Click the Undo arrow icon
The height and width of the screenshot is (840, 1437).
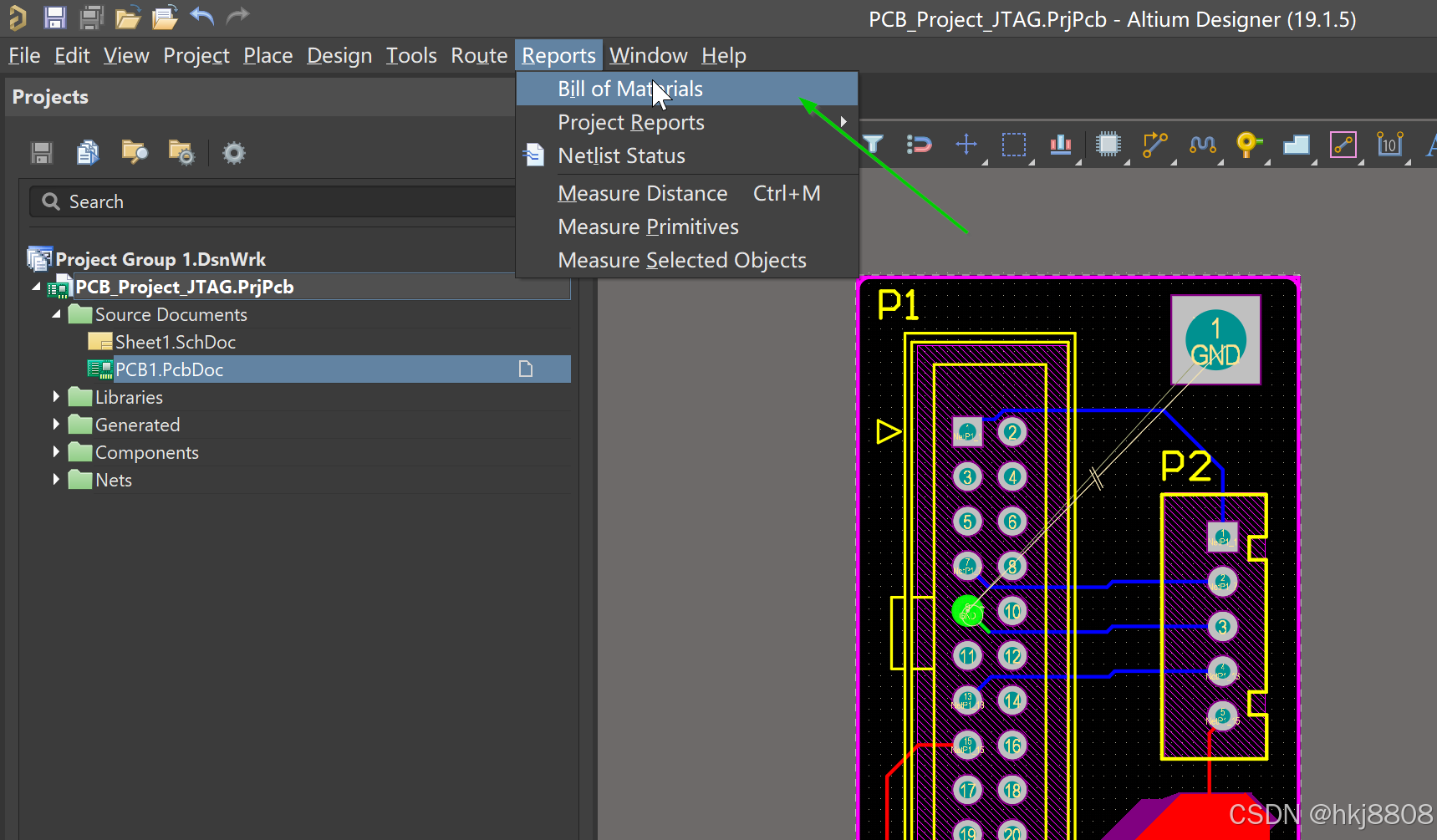tap(202, 16)
